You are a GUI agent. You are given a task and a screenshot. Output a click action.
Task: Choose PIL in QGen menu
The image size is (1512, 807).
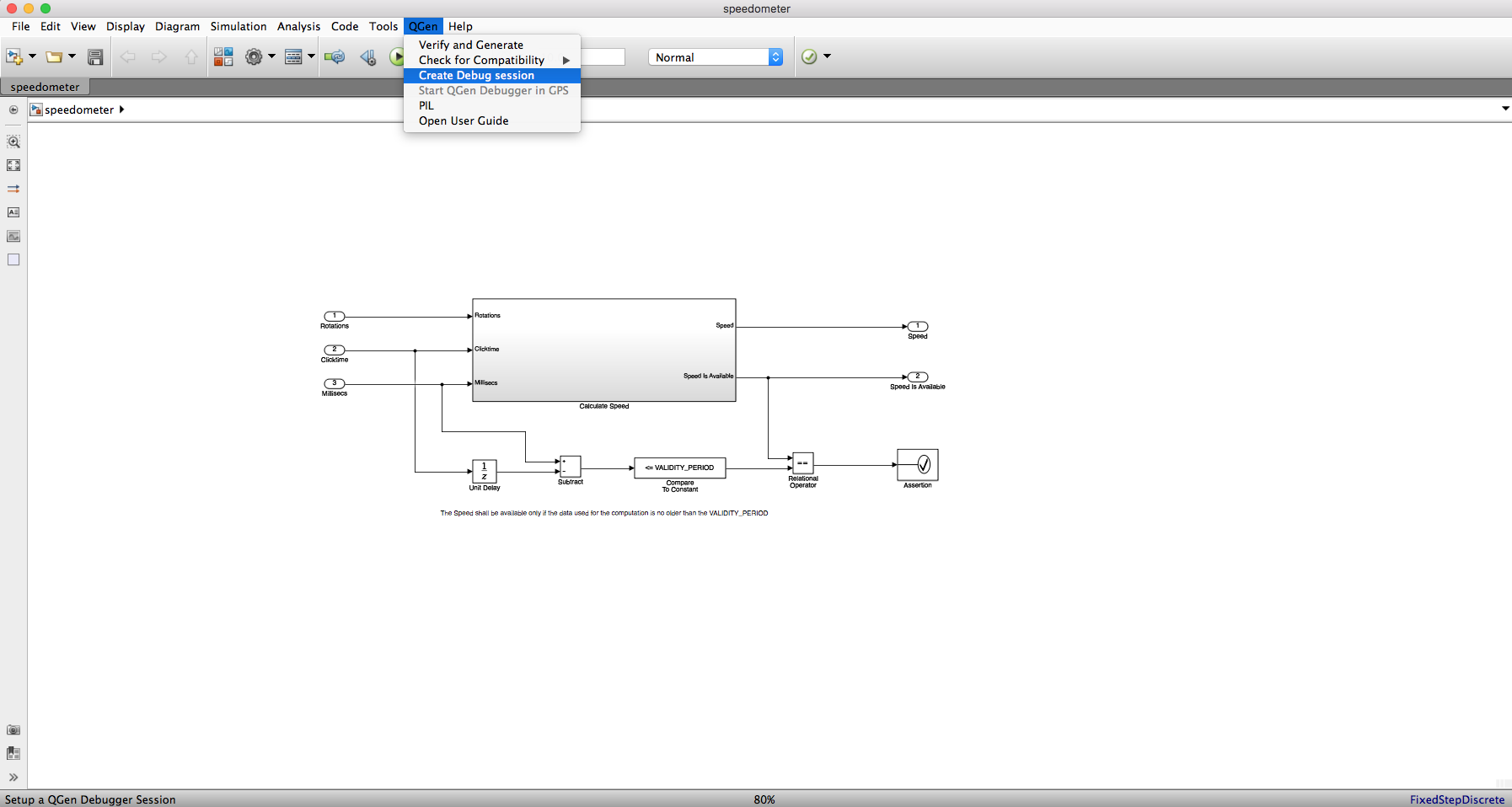pyautogui.click(x=492, y=105)
